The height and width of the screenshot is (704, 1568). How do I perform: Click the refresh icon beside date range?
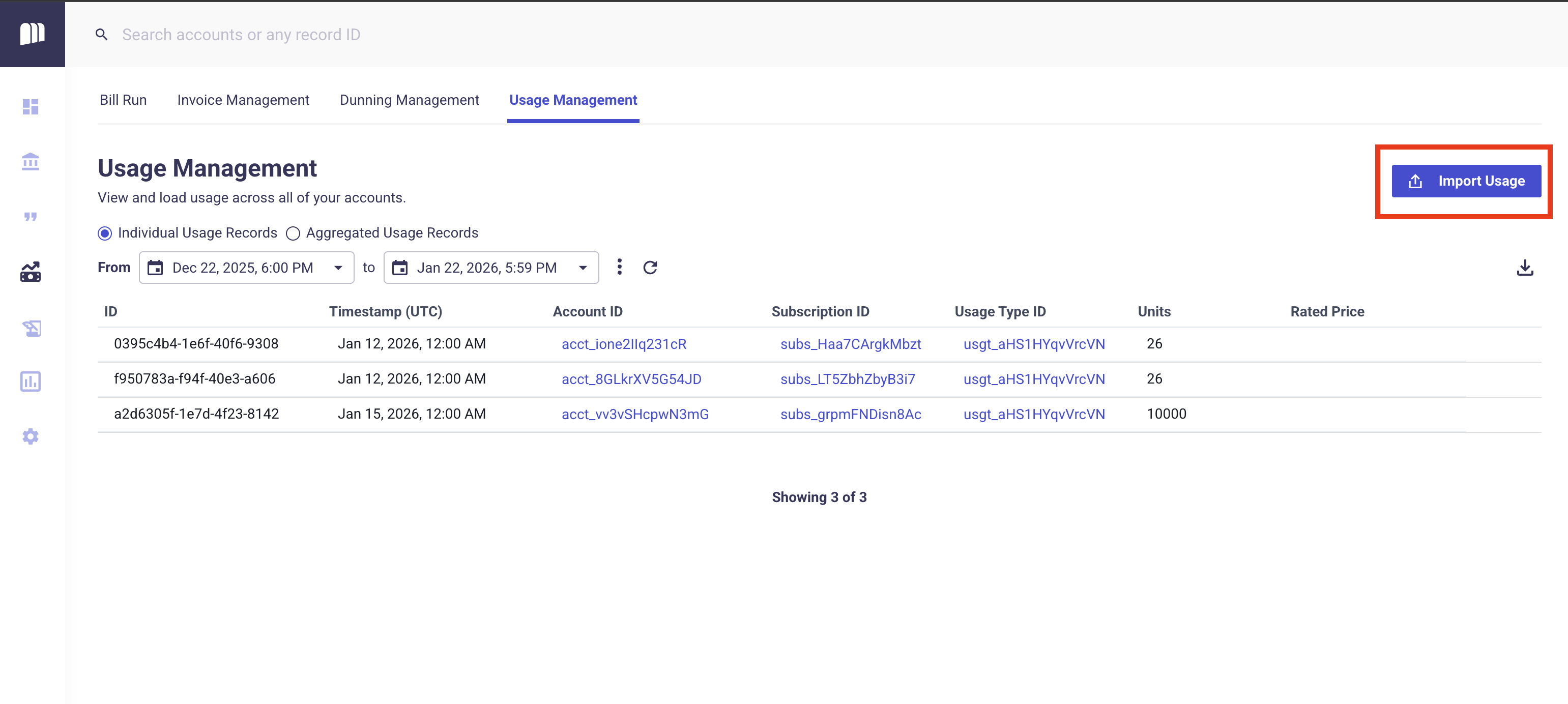pyautogui.click(x=650, y=268)
